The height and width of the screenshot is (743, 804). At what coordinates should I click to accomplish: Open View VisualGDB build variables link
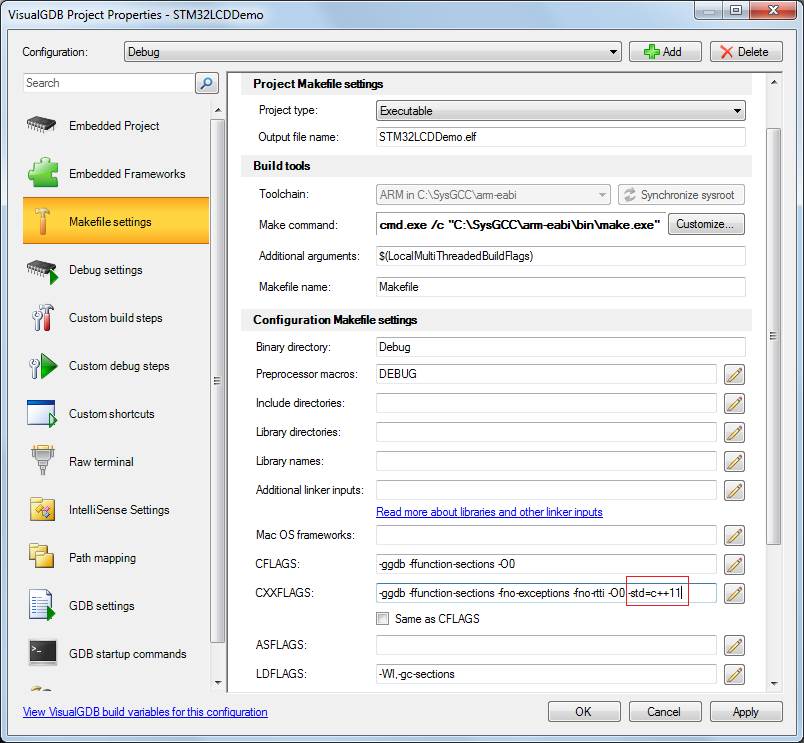(145, 712)
